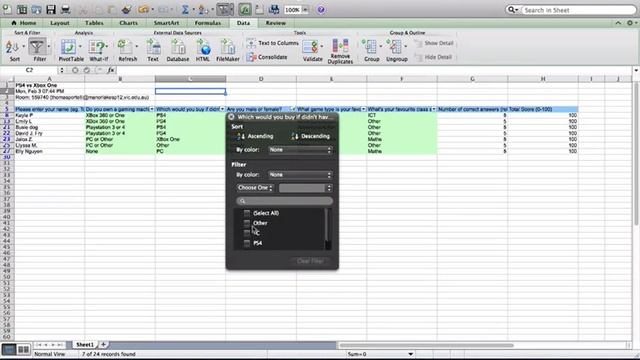The width and height of the screenshot is (640, 360).
Task: Ungroup rows with Ungroup icon
Action: (x=396, y=51)
